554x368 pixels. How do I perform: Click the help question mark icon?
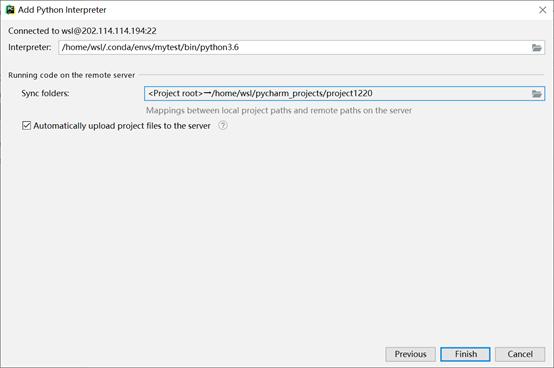(x=223, y=125)
